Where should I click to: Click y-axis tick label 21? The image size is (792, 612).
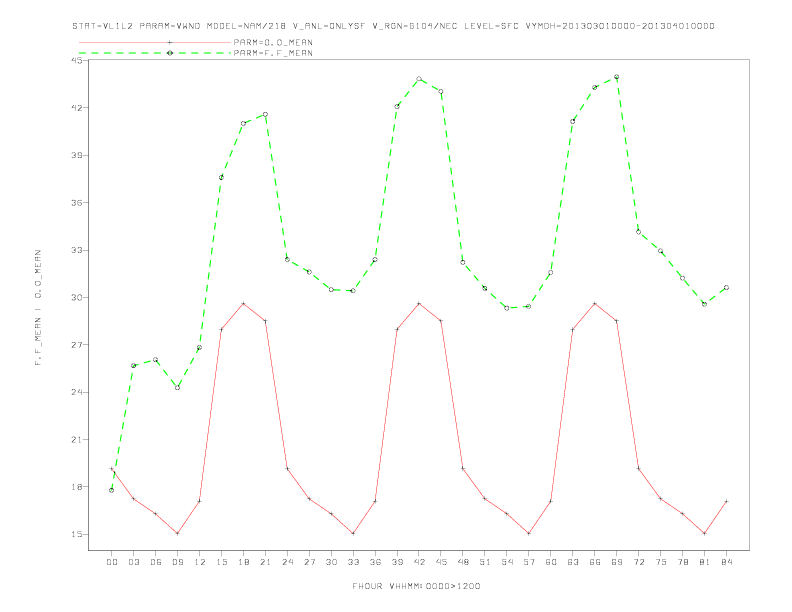pos(77,439)
